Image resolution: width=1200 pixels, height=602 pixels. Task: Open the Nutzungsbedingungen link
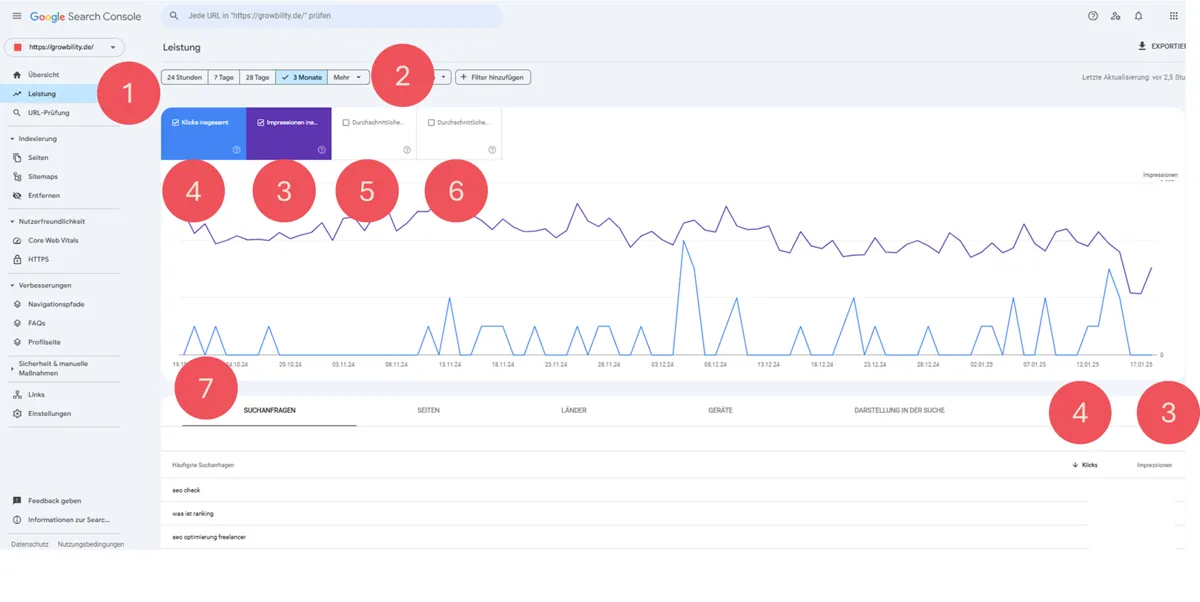(91, 544)
